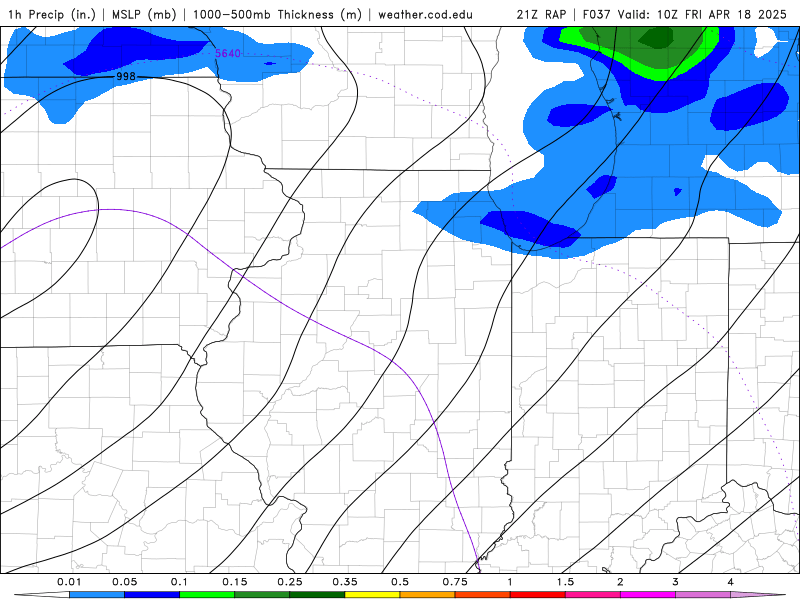
Task: Click the dark green 0.25–0.35 legend swatch
Action: tap(317, 595)
